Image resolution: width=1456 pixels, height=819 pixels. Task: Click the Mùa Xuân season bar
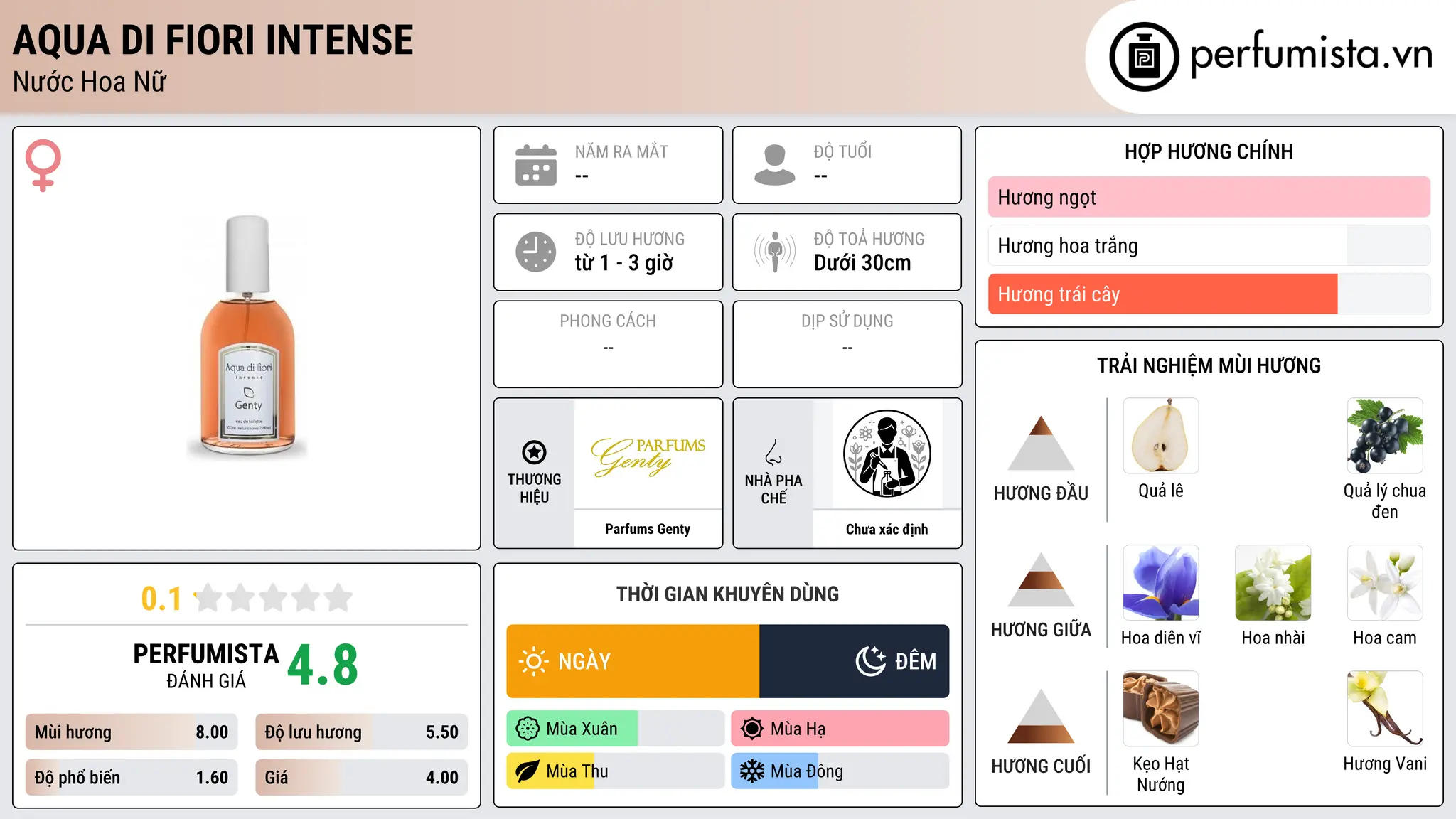(616, 729)
